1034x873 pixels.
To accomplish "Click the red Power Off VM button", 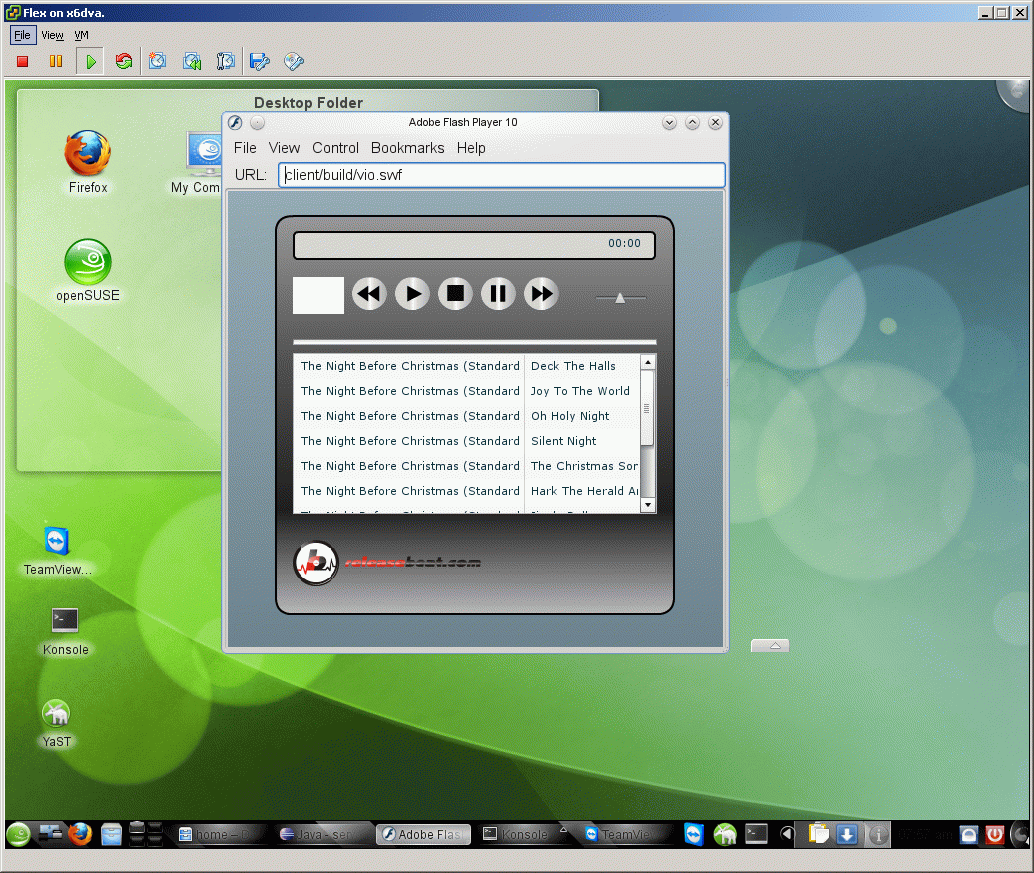I will click(x=22, y=61).
